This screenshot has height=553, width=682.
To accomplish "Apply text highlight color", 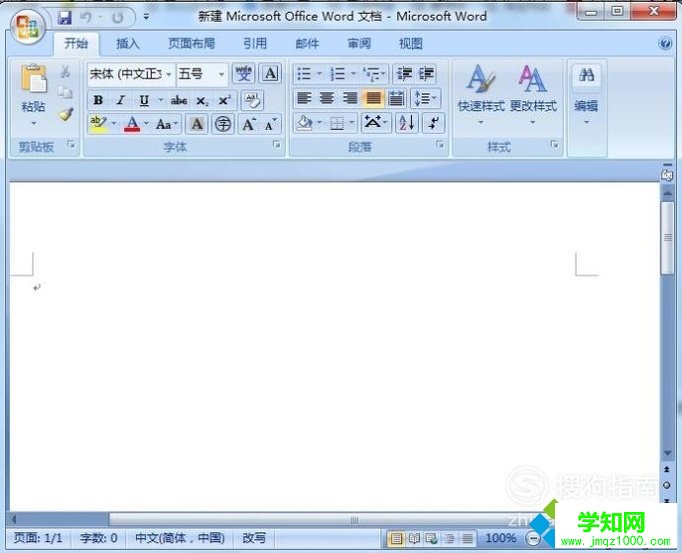I will (98, 124).
